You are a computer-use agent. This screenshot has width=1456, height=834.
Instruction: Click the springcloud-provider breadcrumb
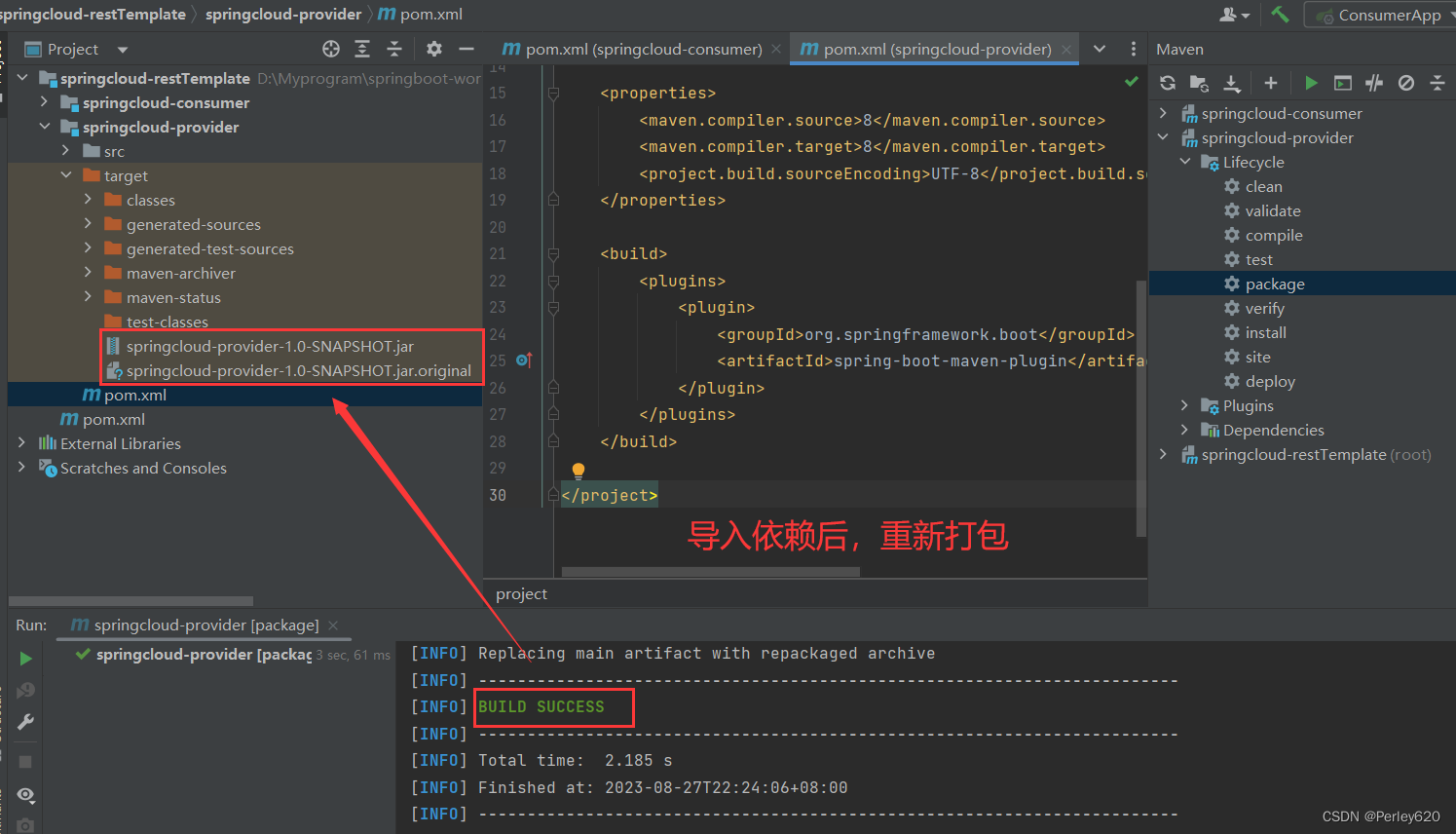[283, 14]
